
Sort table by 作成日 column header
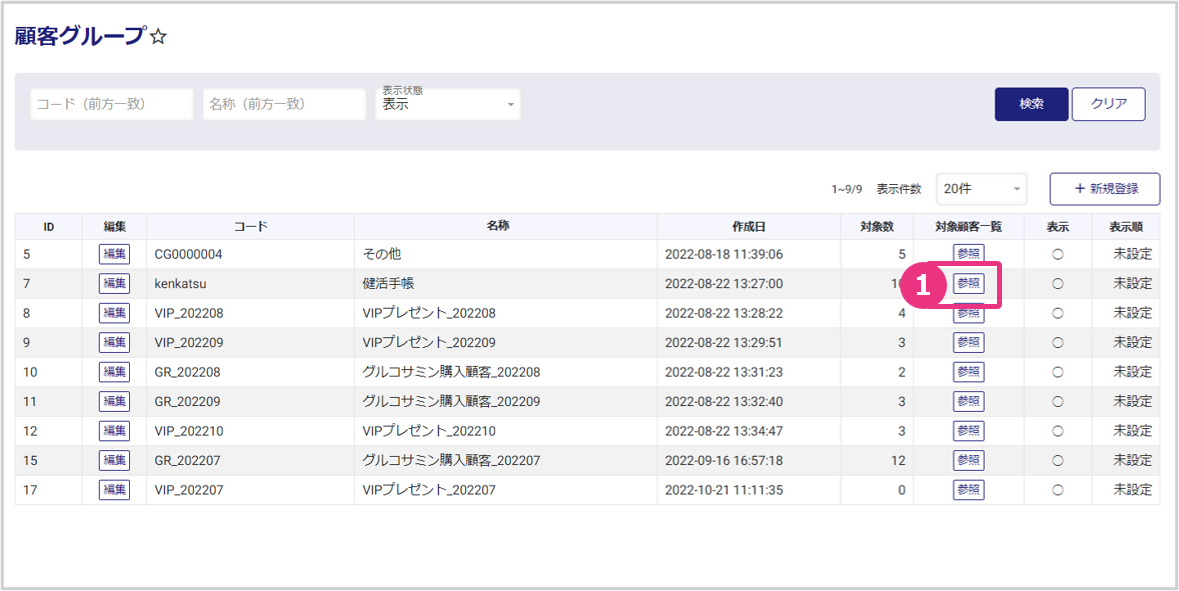coord(748,227)
